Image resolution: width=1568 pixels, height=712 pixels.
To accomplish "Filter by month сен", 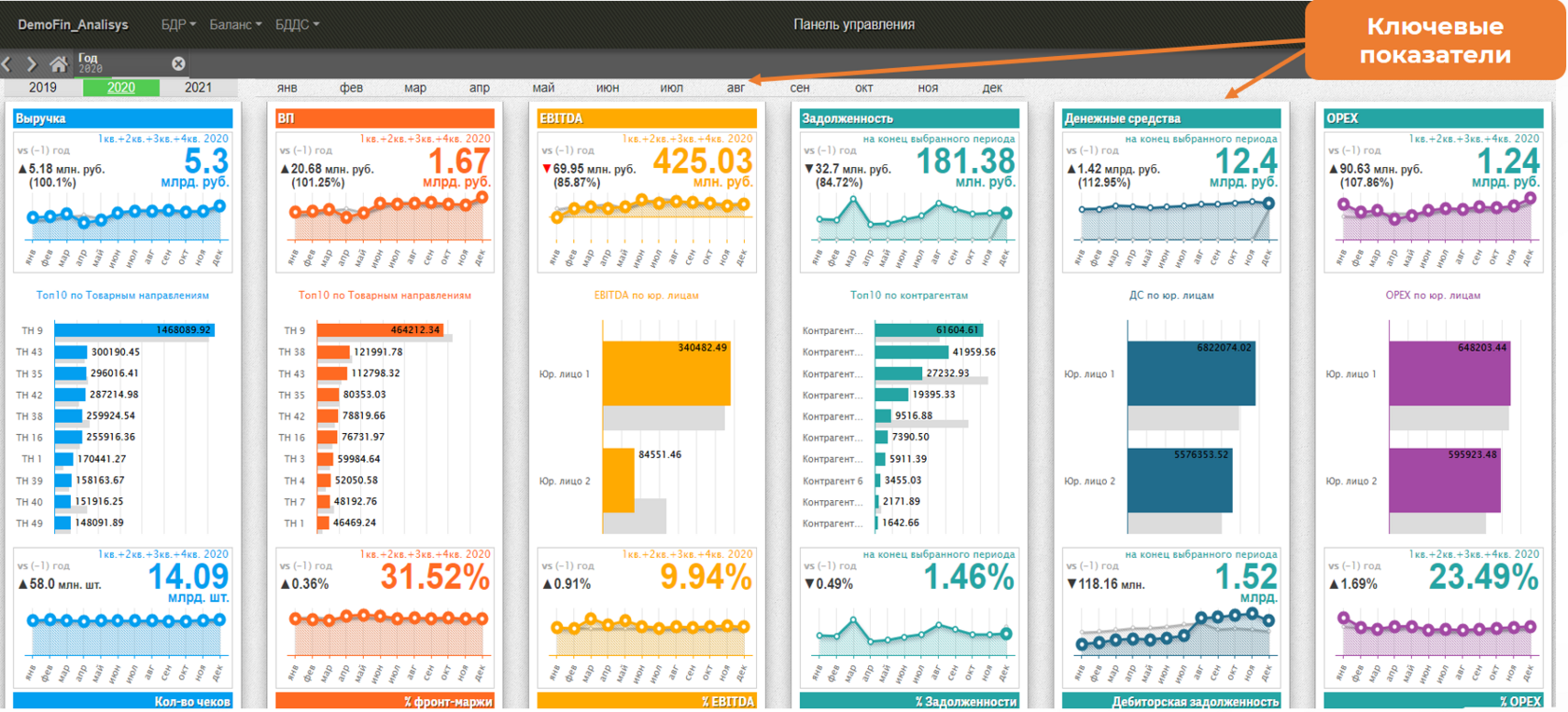I will tap(800, 88).
